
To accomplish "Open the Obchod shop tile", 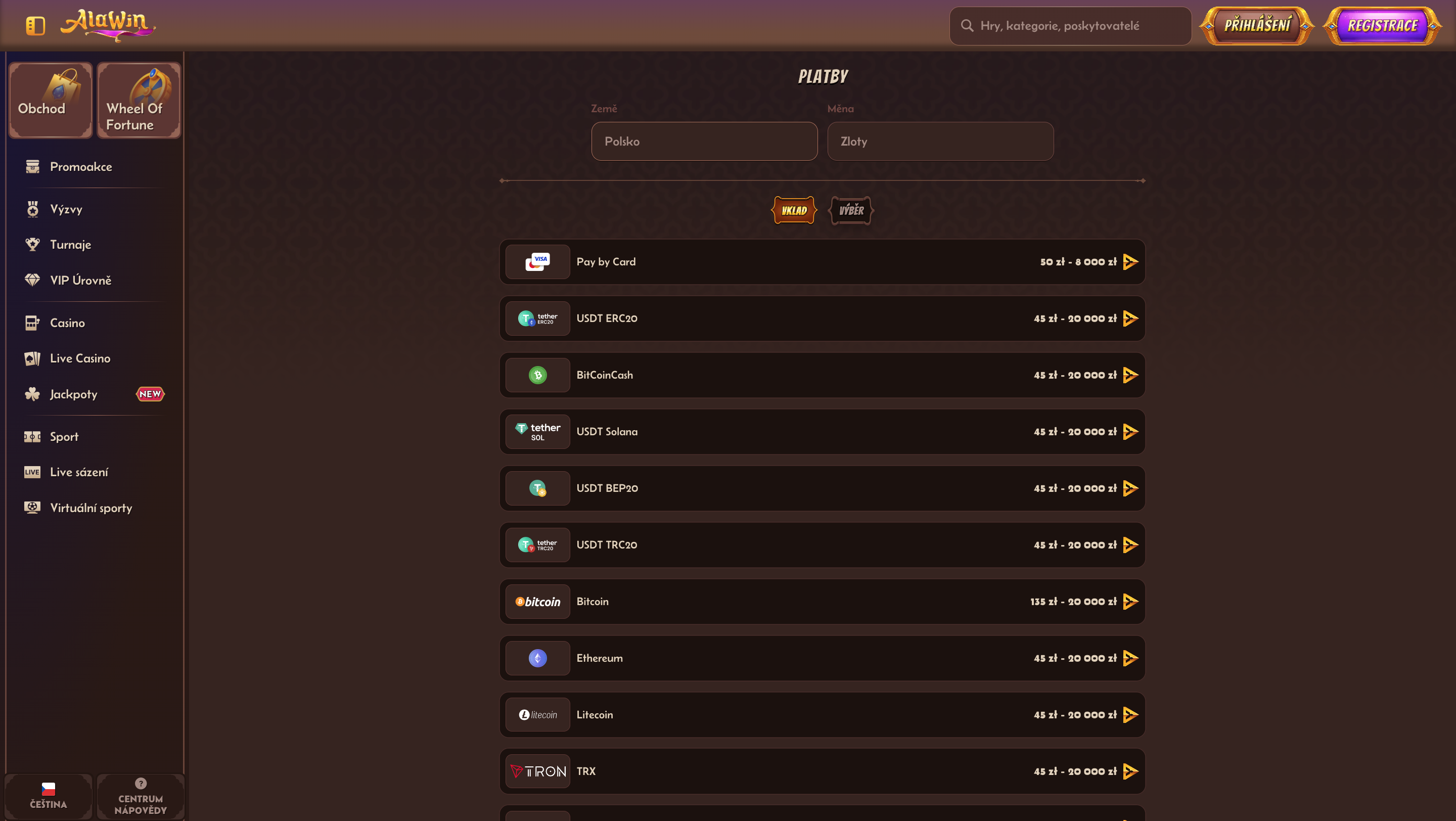I will (x=51, y=100).
